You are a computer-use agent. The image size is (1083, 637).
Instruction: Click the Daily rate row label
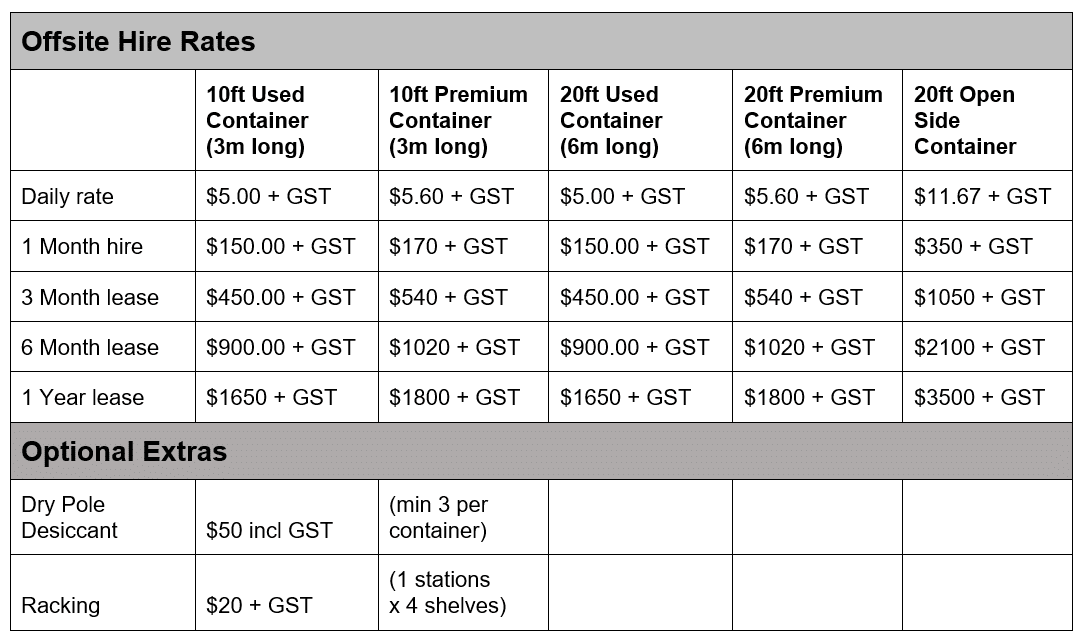coord(67,196)
